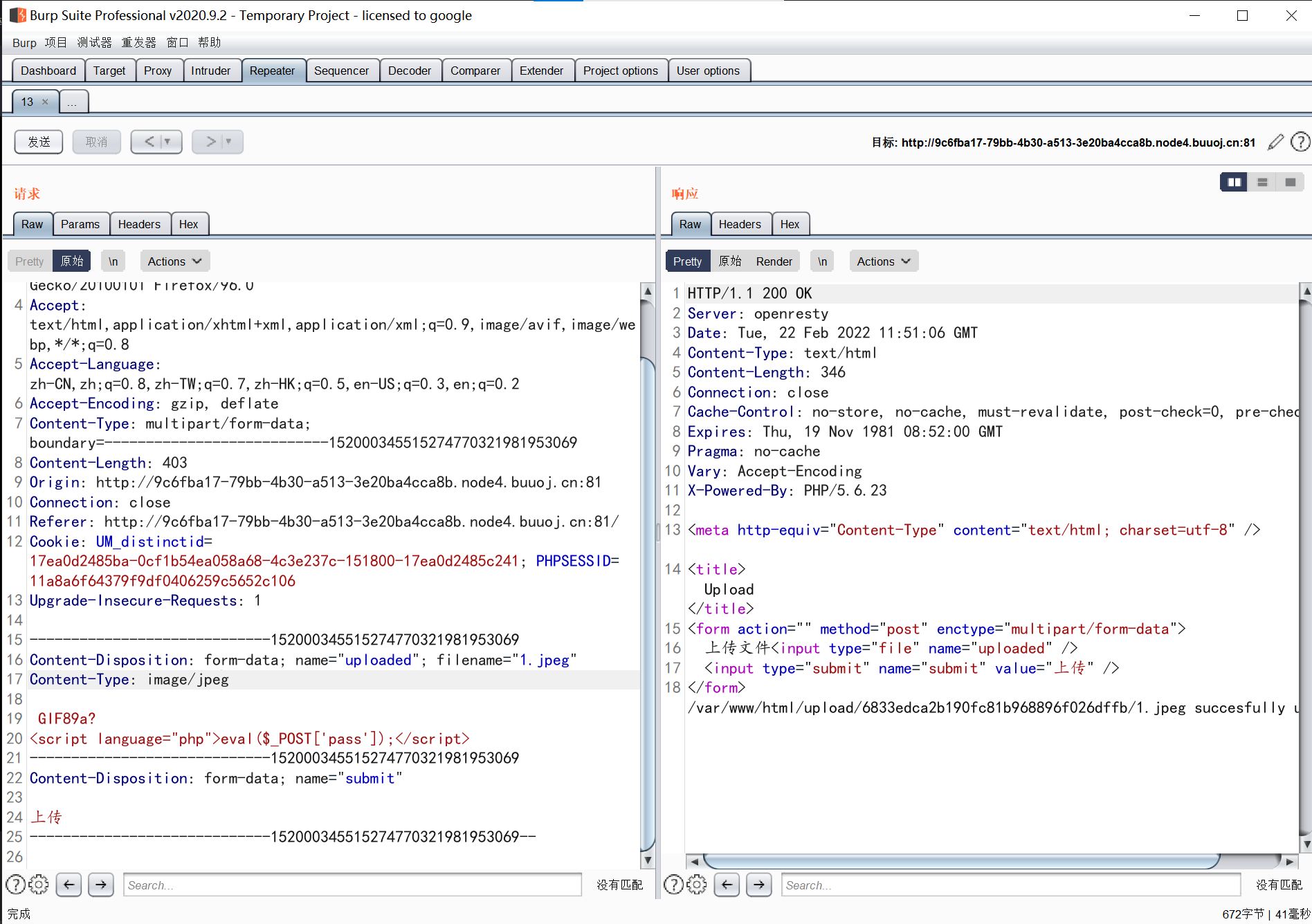Open the 测试器 menu
This screenshot has height=924, width=1312.
95,43
